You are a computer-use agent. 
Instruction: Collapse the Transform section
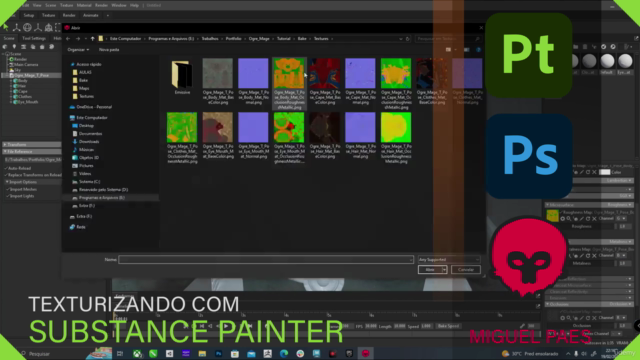pyautogui.click(x=32, y=144)
